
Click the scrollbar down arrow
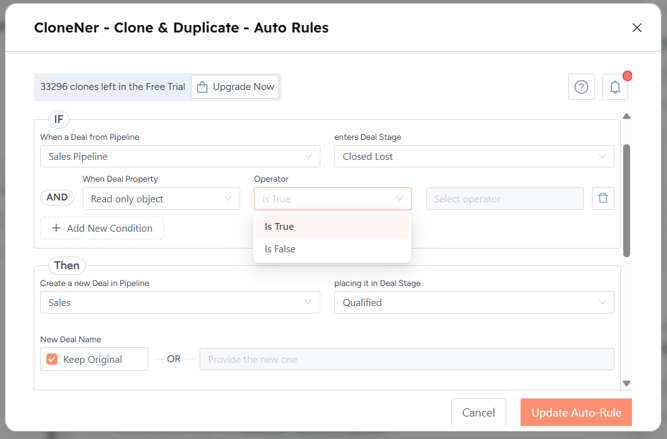click(626, 383)
